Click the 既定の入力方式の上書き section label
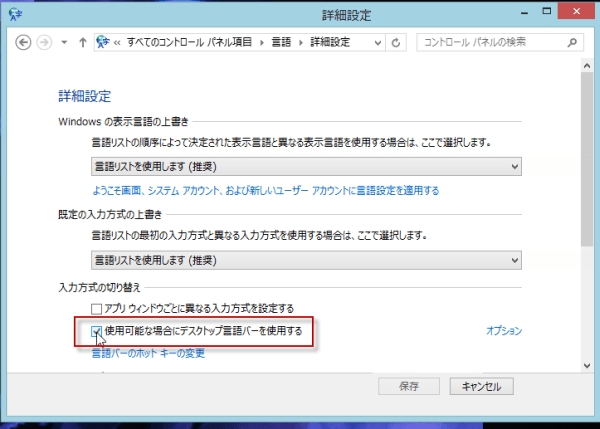The image size is (600, 429). pyautogui.click(x=110, y=215)
